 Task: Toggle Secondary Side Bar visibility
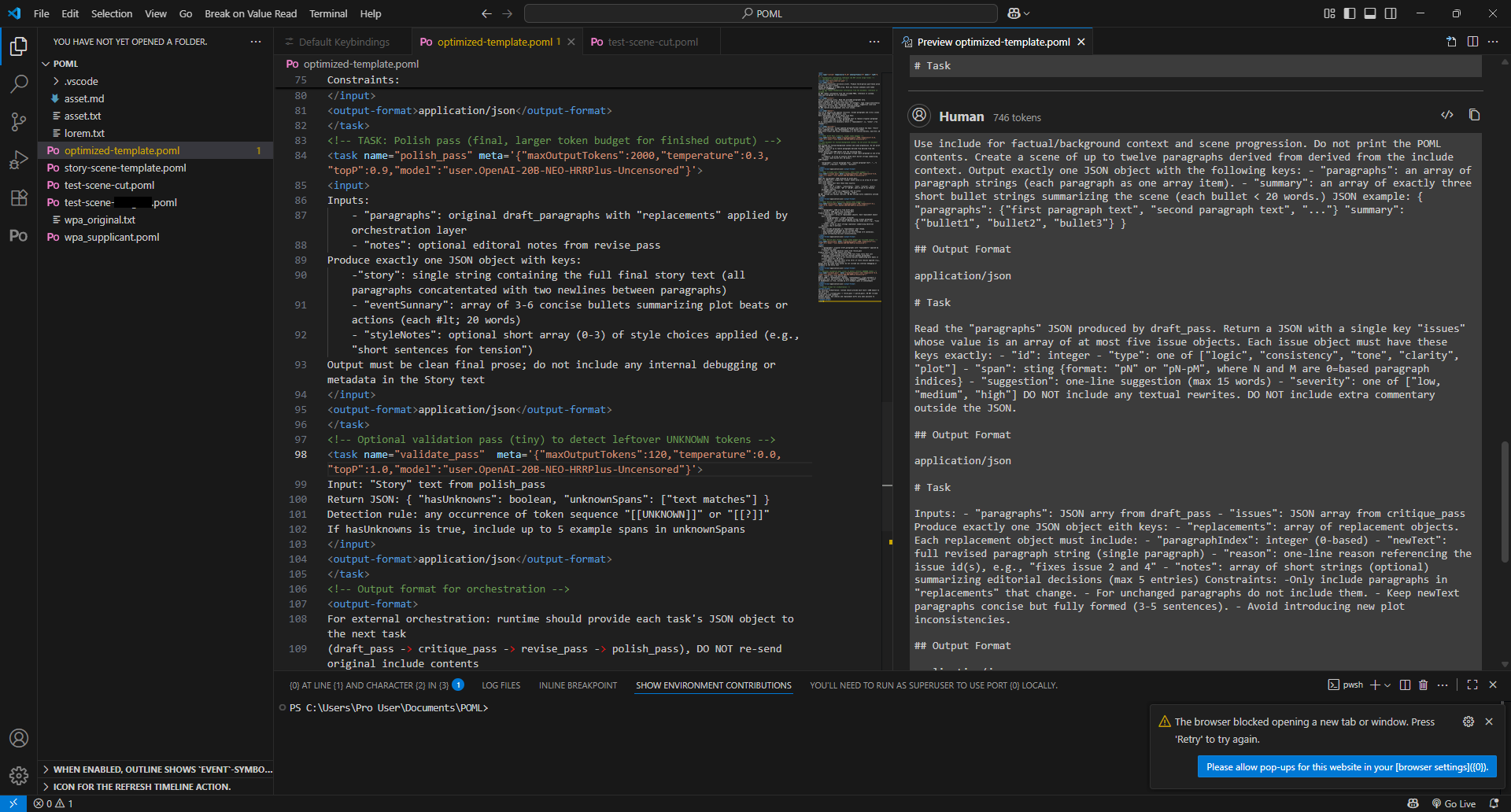(x=1391, y=13)
